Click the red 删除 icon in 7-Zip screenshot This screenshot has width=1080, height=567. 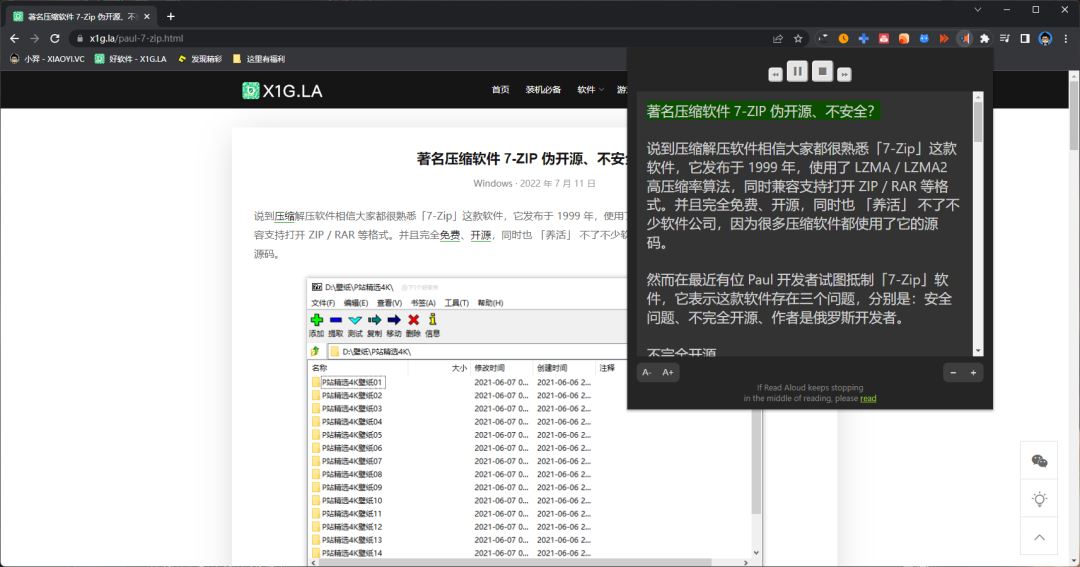pyautogui.click(x=413, y=320)
